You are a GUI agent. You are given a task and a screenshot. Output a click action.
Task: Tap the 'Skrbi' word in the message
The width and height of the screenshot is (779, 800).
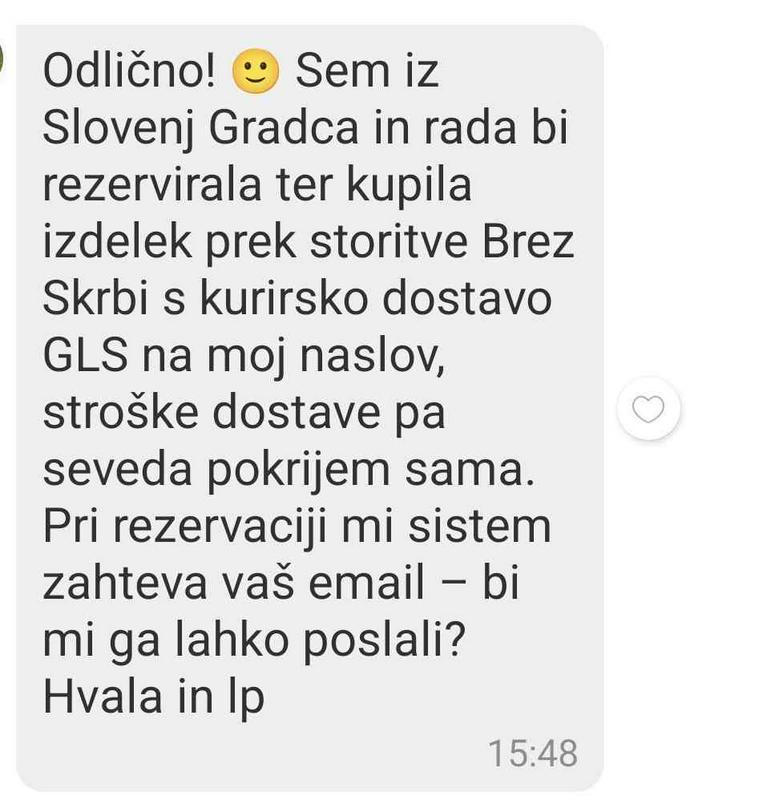95,298
